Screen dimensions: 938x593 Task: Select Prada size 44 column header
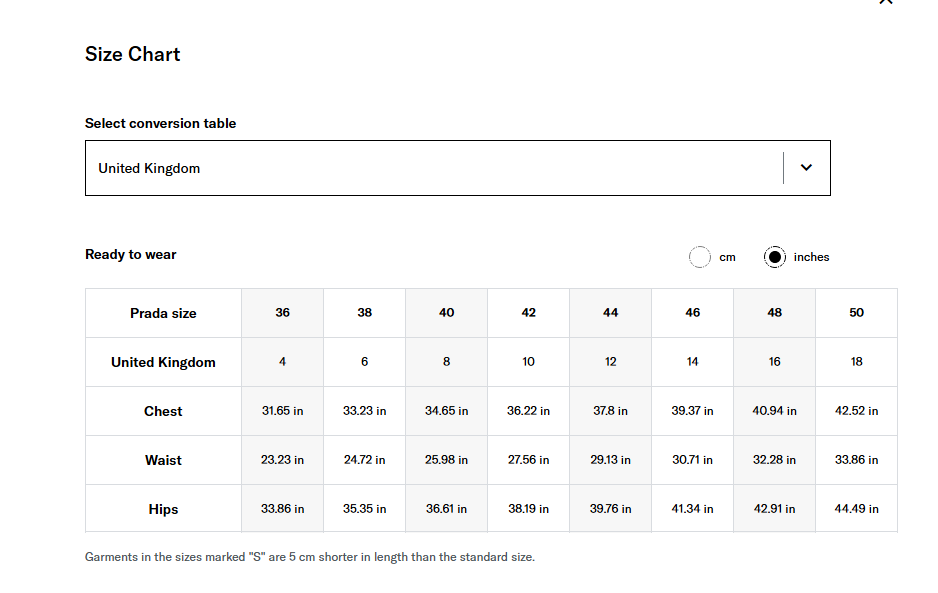click(x=610, y=313)
